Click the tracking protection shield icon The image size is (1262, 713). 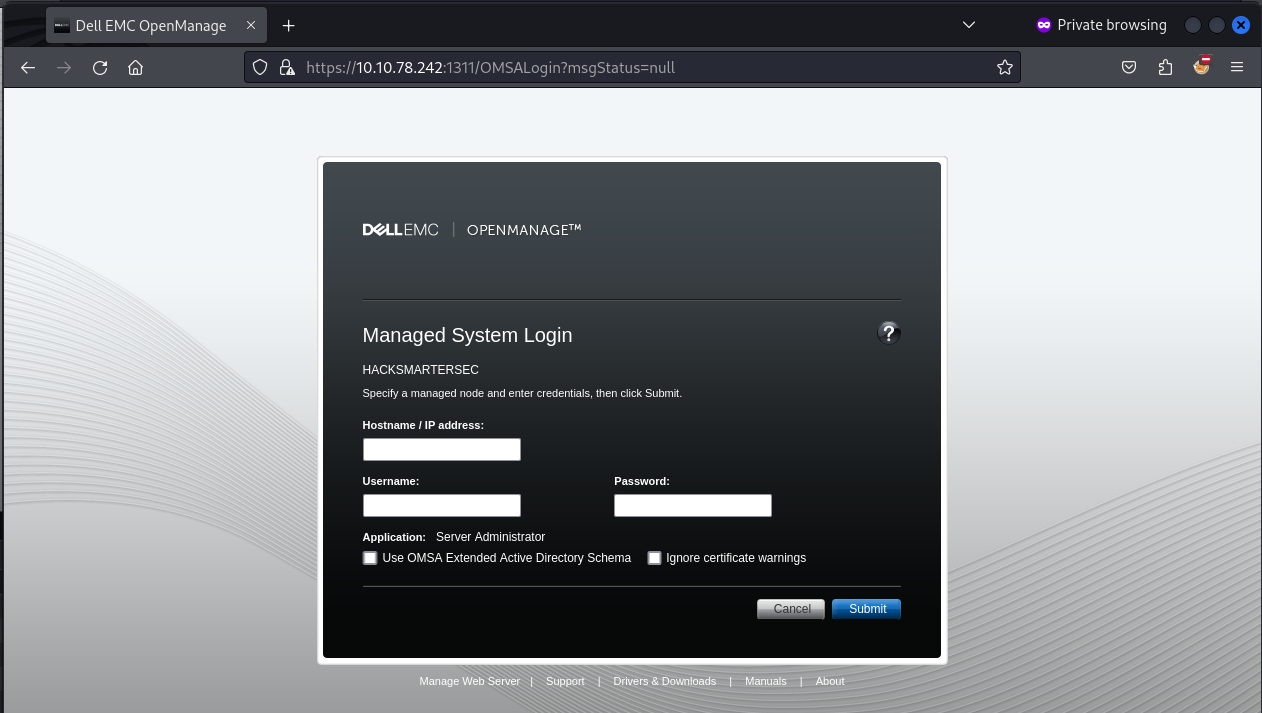click(x=260, y=68)
